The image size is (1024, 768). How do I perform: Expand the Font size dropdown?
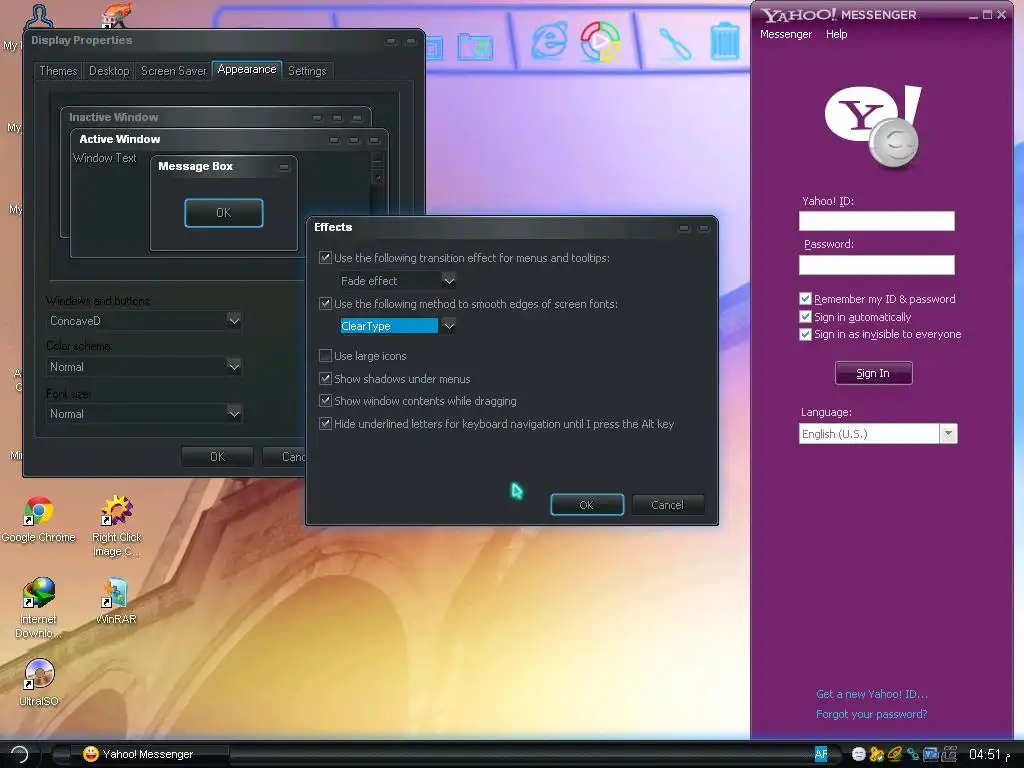tap(234, 413)
